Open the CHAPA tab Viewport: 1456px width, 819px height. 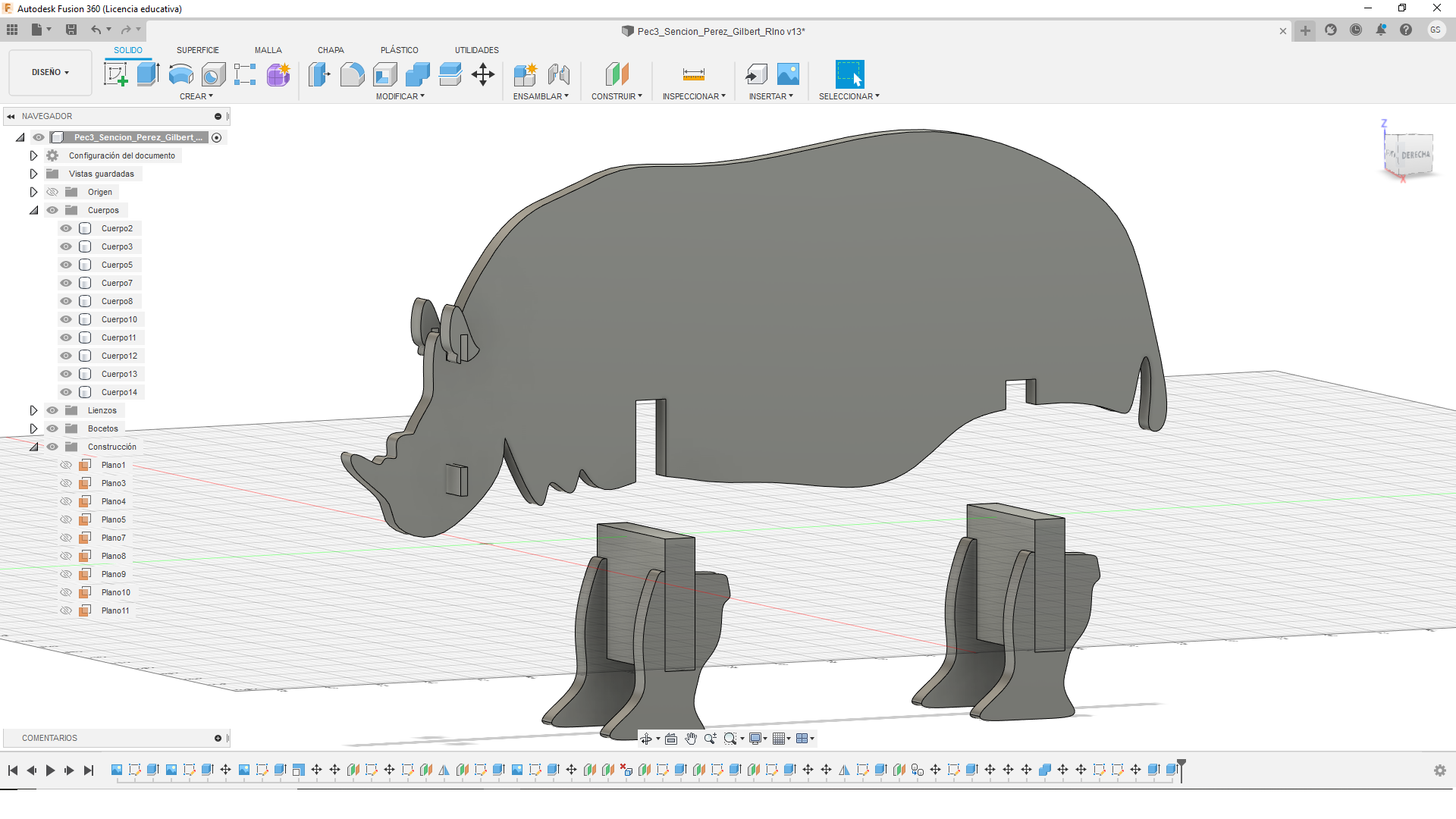coord(331,50)
